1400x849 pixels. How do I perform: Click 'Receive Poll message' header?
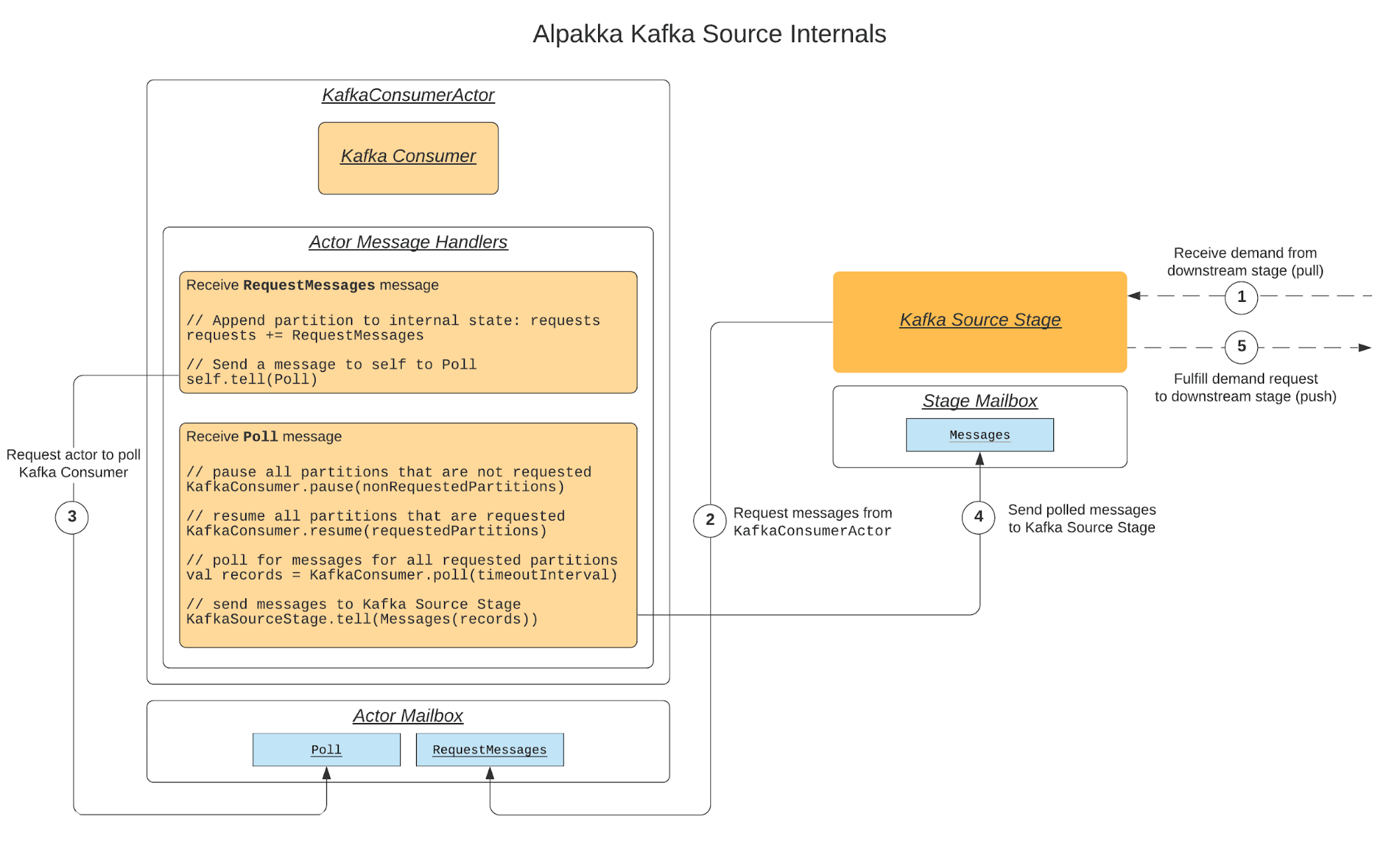coord(263,436)
